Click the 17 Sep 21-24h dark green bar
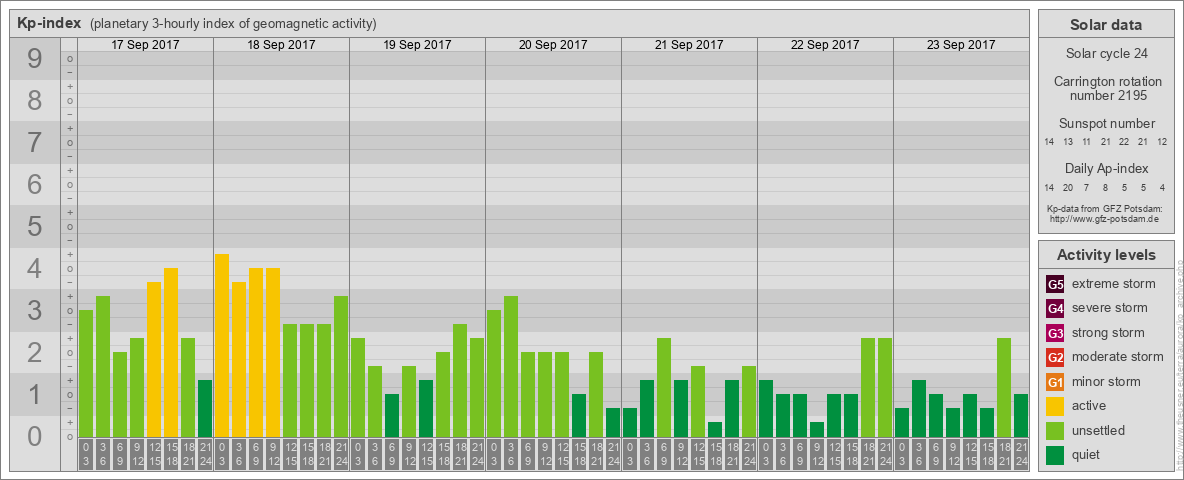Viewport: 1184px width, 480px height. coord(205,408)
